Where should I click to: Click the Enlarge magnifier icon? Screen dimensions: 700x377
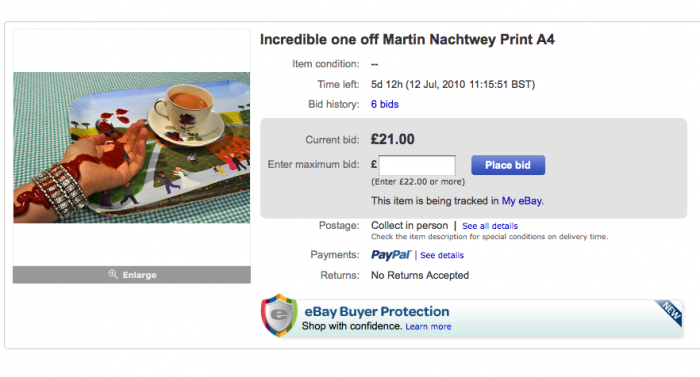[113, 274]
